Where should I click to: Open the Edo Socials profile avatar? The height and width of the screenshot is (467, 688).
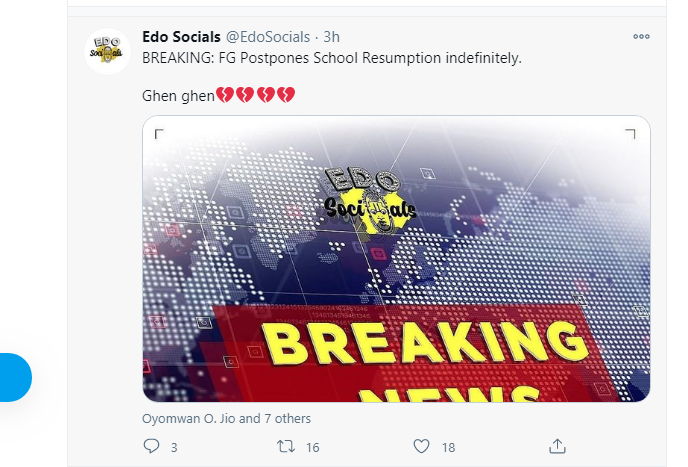pos(107,51)
